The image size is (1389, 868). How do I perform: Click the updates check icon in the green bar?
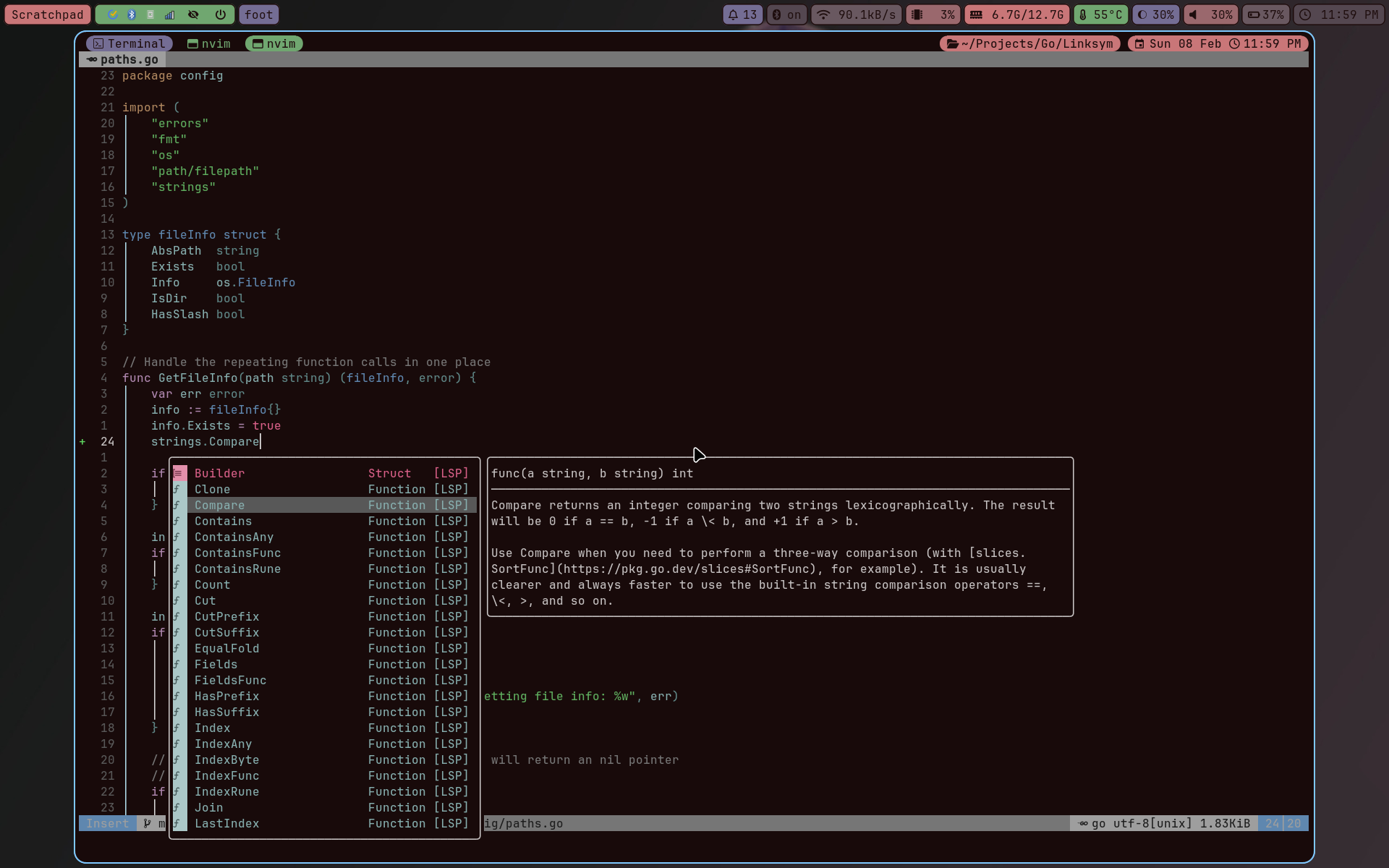pos(113,14)
